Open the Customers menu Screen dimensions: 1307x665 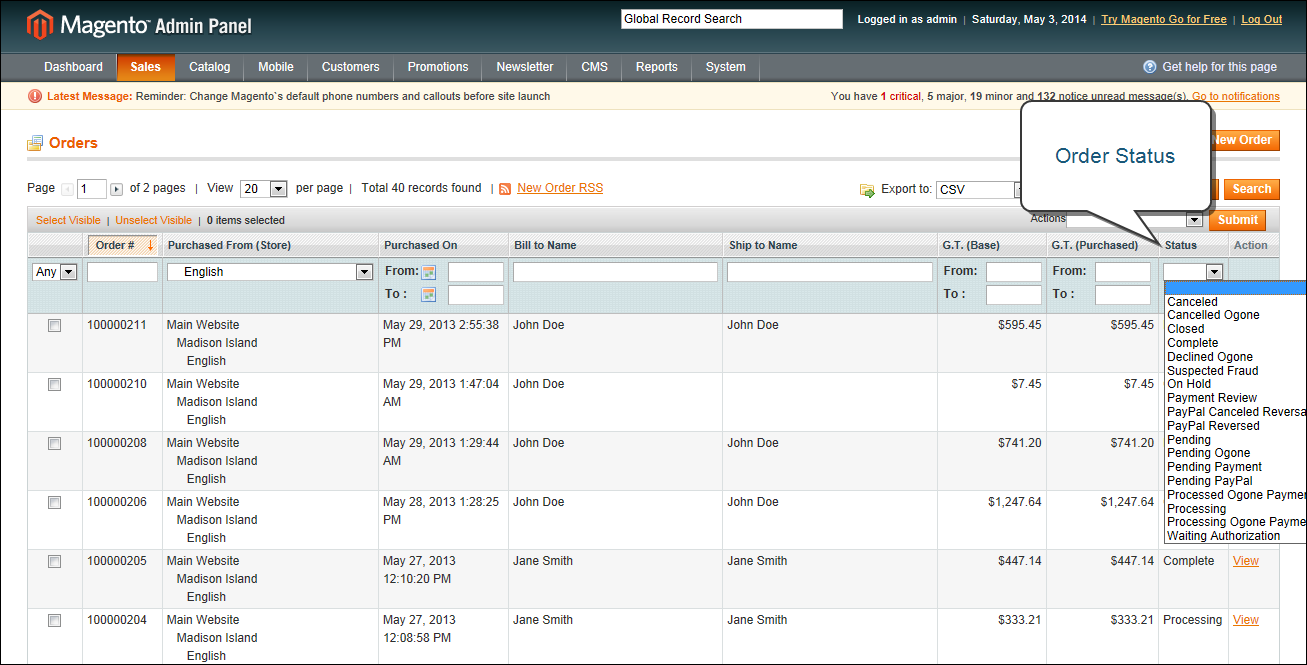point(351,67)
